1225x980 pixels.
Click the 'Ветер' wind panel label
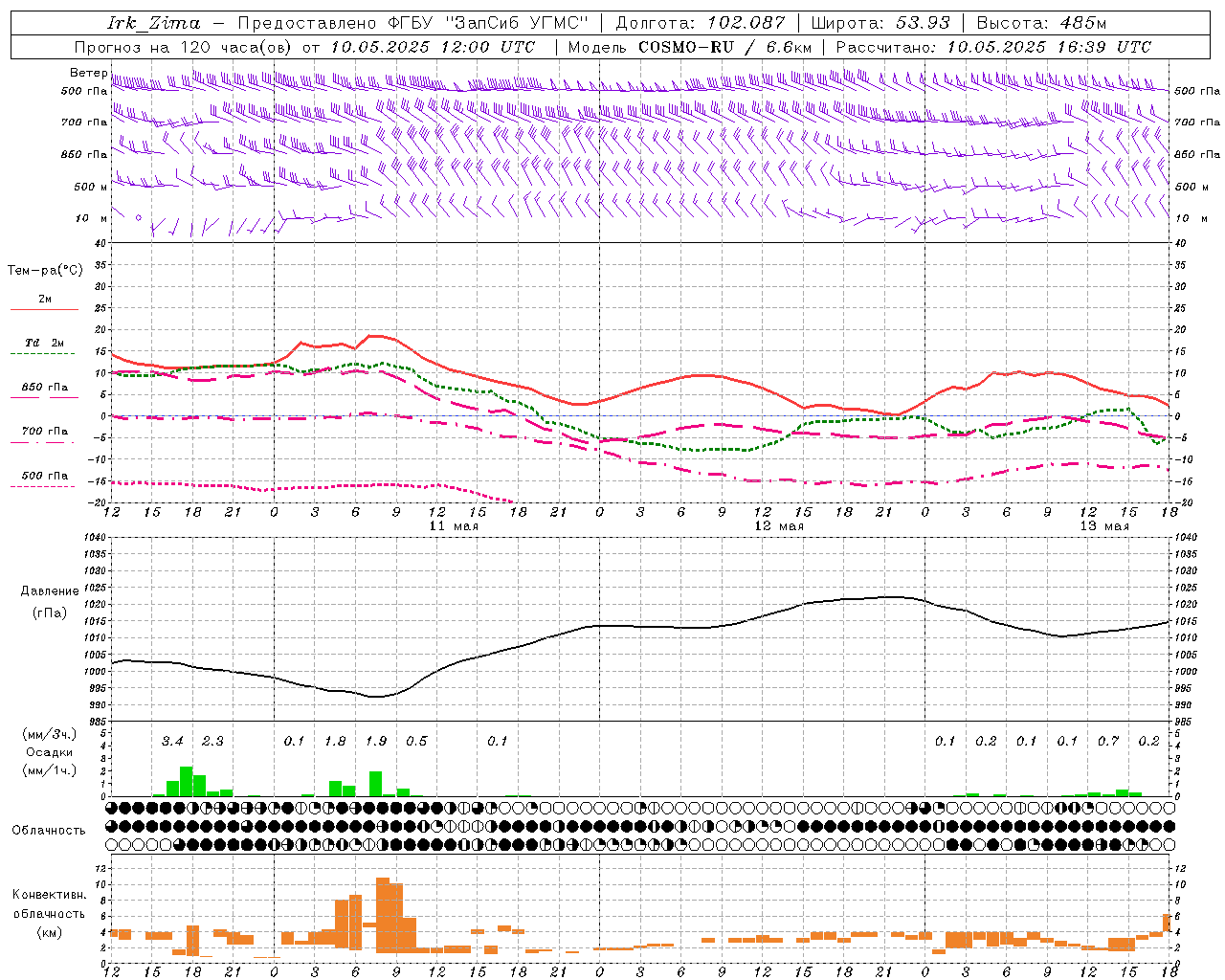pos(88,74)
